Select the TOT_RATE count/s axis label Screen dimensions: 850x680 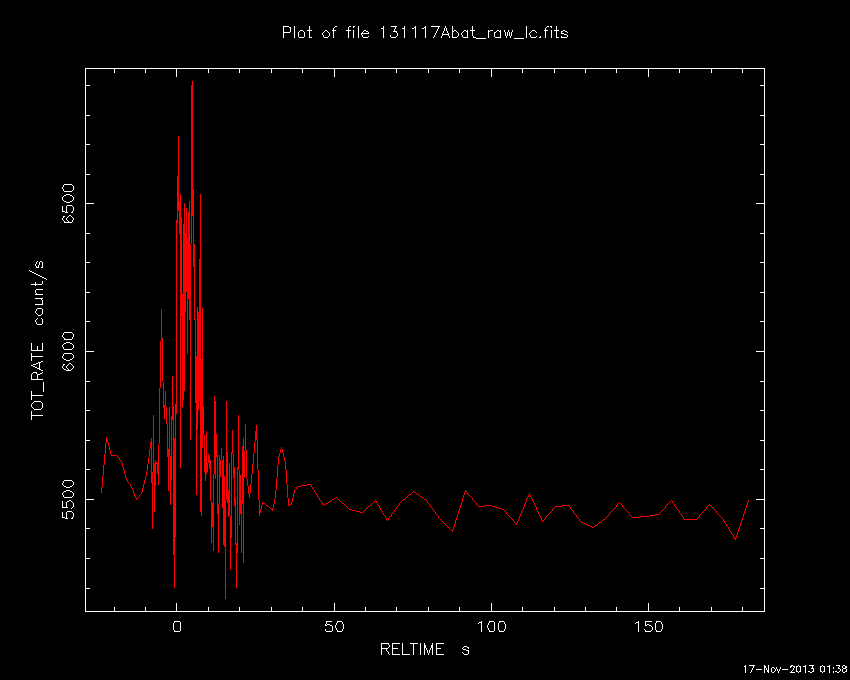pos(38,340)
